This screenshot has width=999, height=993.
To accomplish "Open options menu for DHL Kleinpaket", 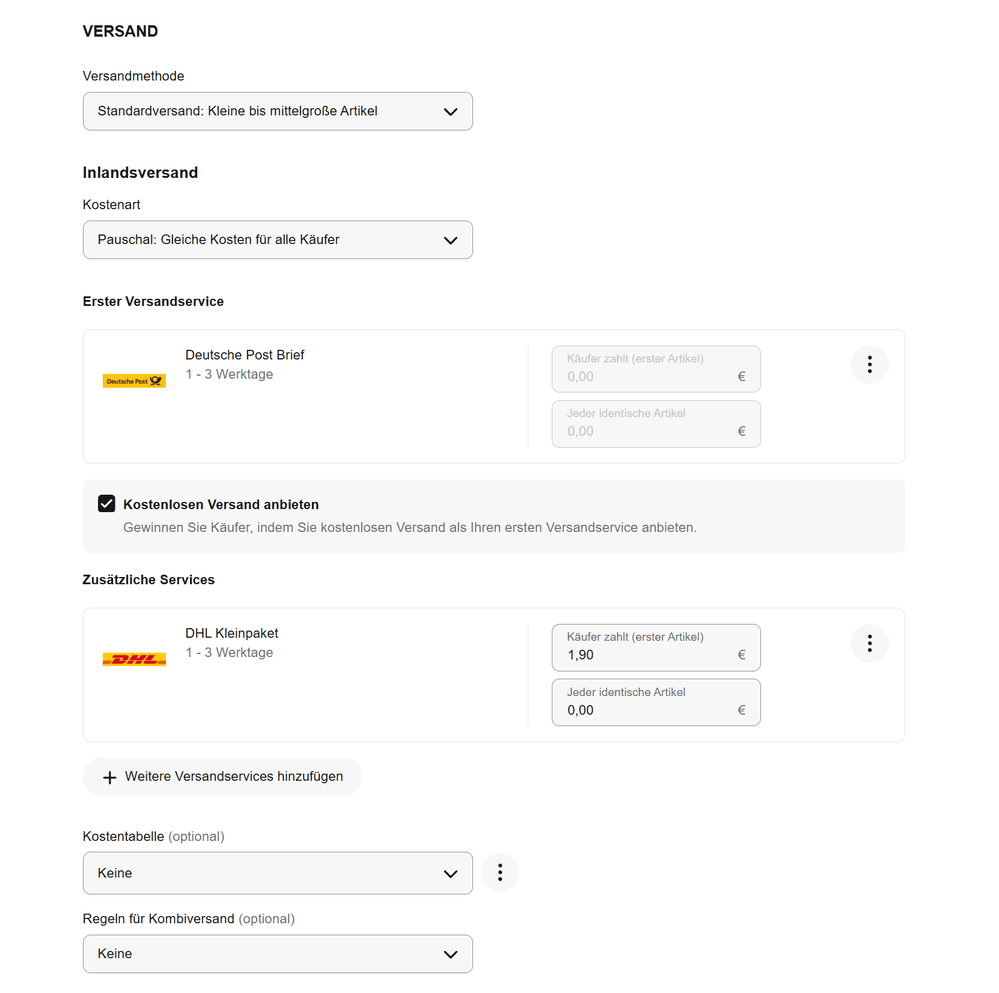I will coord(869,643).
